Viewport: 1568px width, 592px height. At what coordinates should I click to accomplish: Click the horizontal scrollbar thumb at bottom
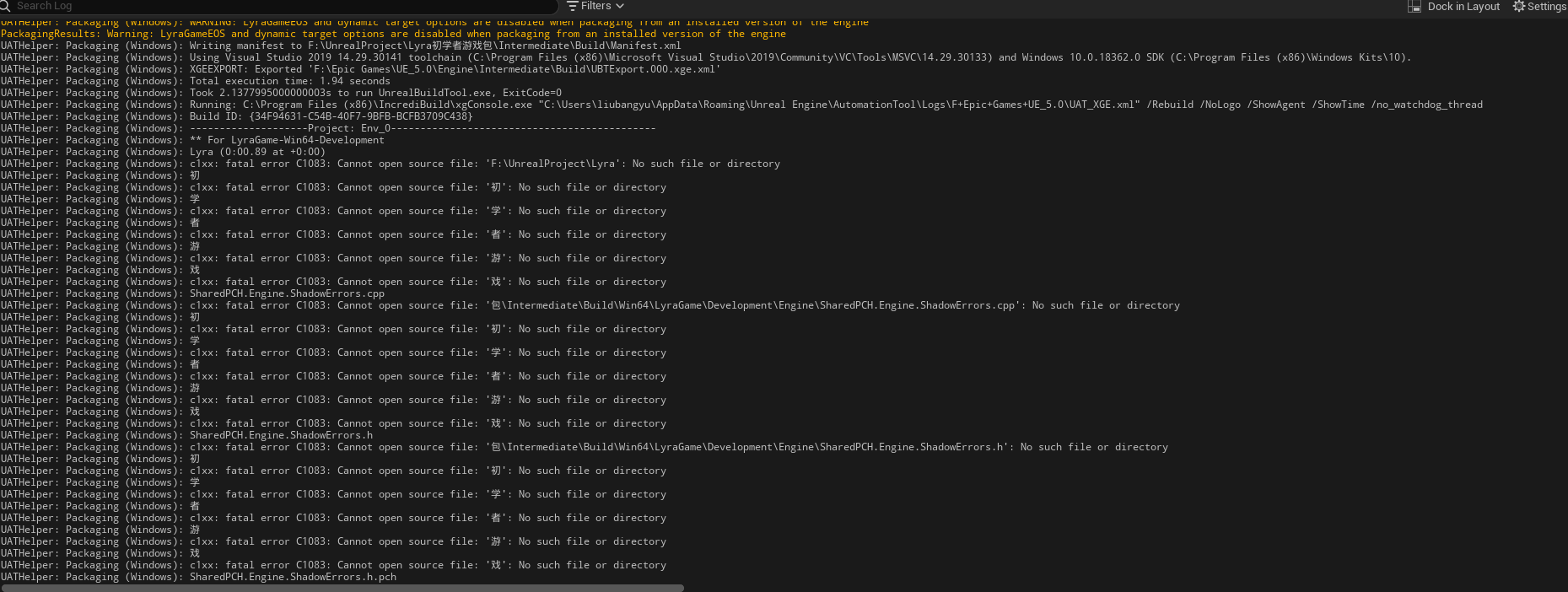[x=342, y=588]
